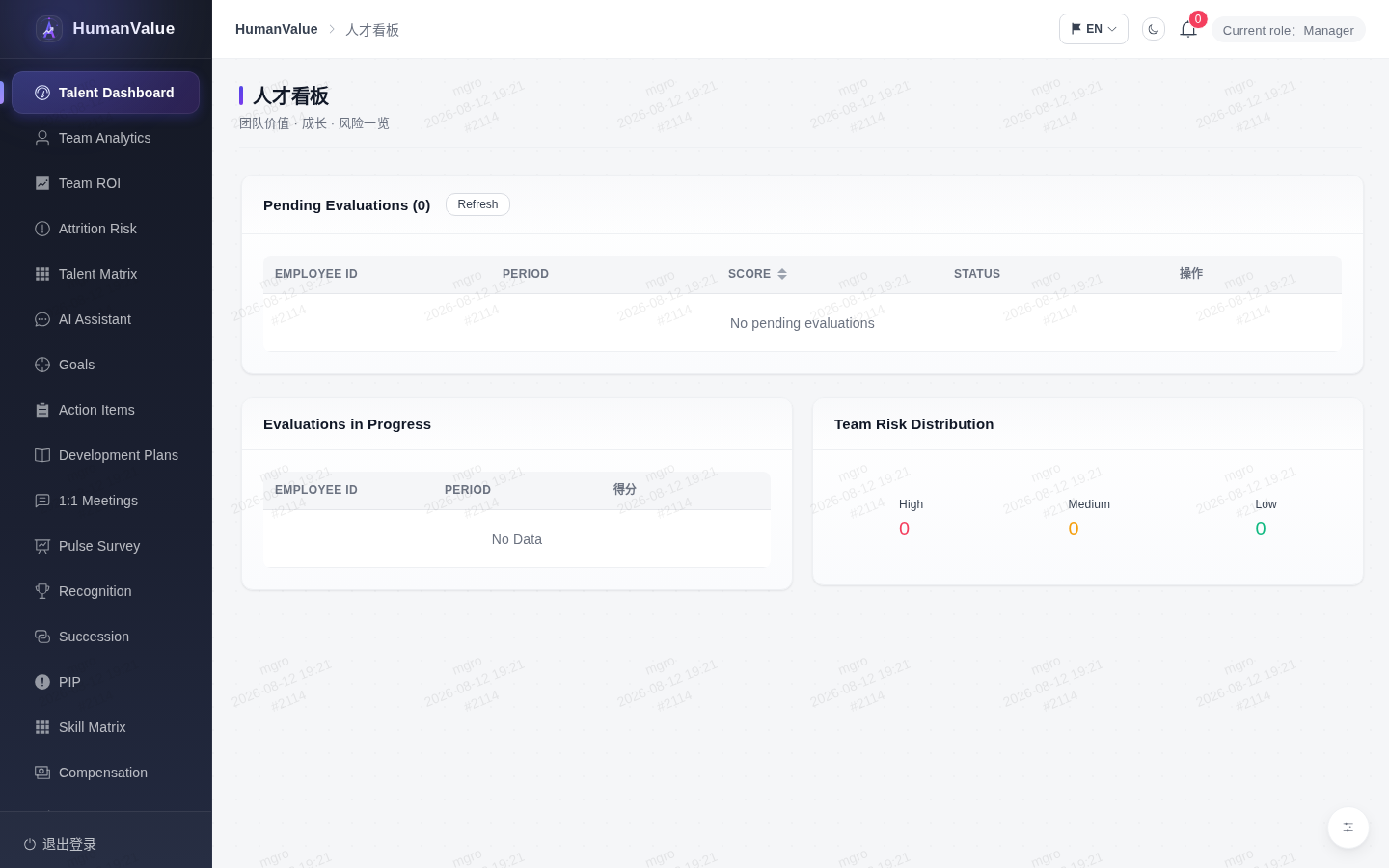The width and height of the screenshot is (1389, 868).
Task: Toggle dark mode moon button
Action: [x=1154, y=29]
